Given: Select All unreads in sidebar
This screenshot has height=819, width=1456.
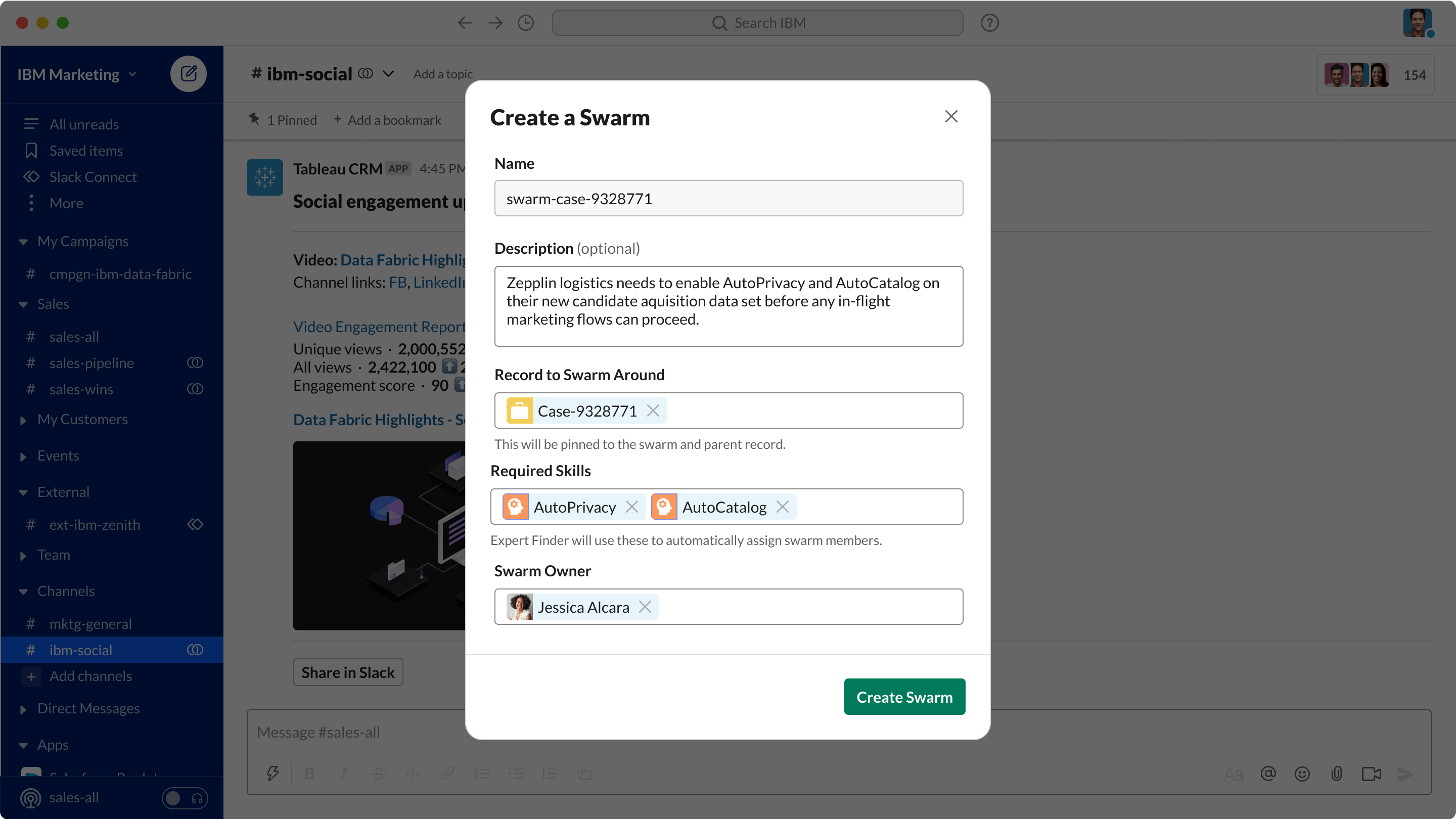Looking at the screenshot, I should coord(83,124).
